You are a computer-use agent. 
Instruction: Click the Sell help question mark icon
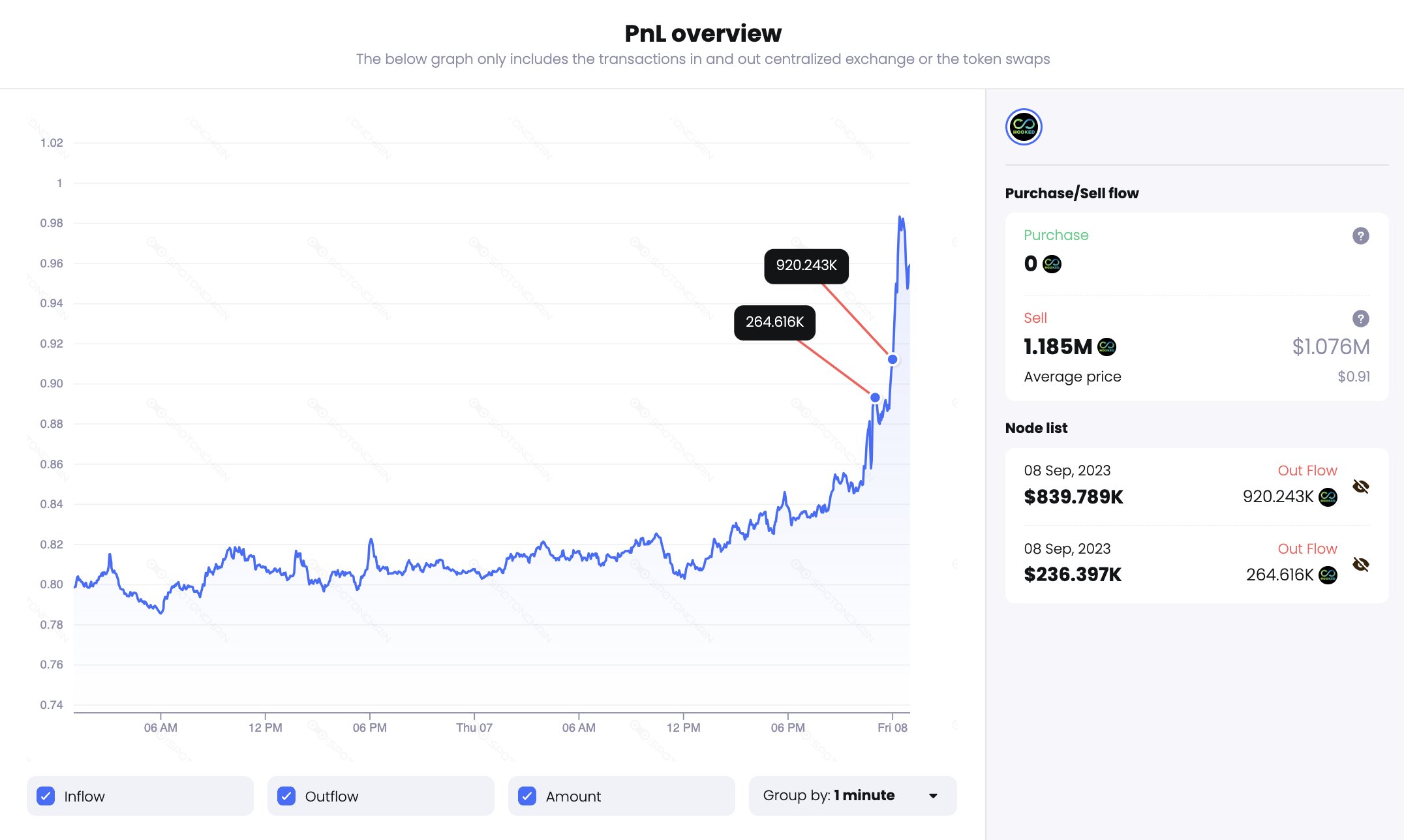pyautogui.click(x=1360, y=319)
